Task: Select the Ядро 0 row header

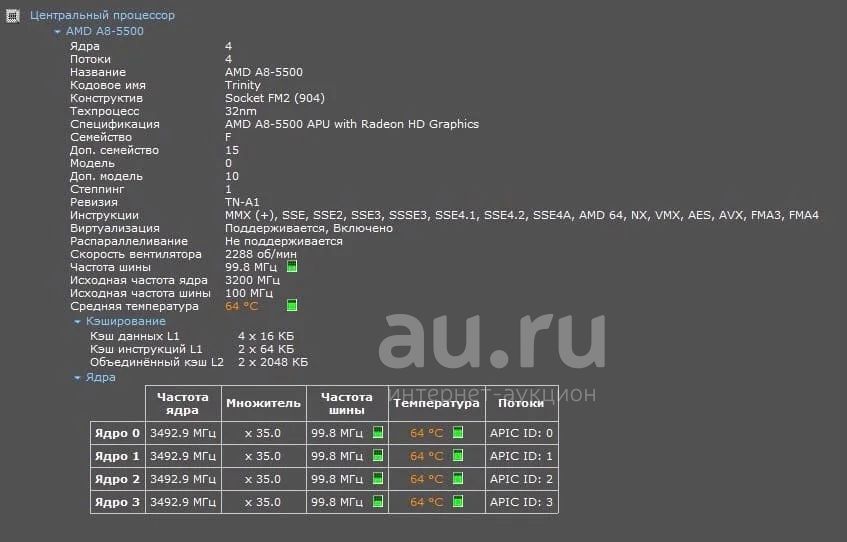Action: (118, 433)
